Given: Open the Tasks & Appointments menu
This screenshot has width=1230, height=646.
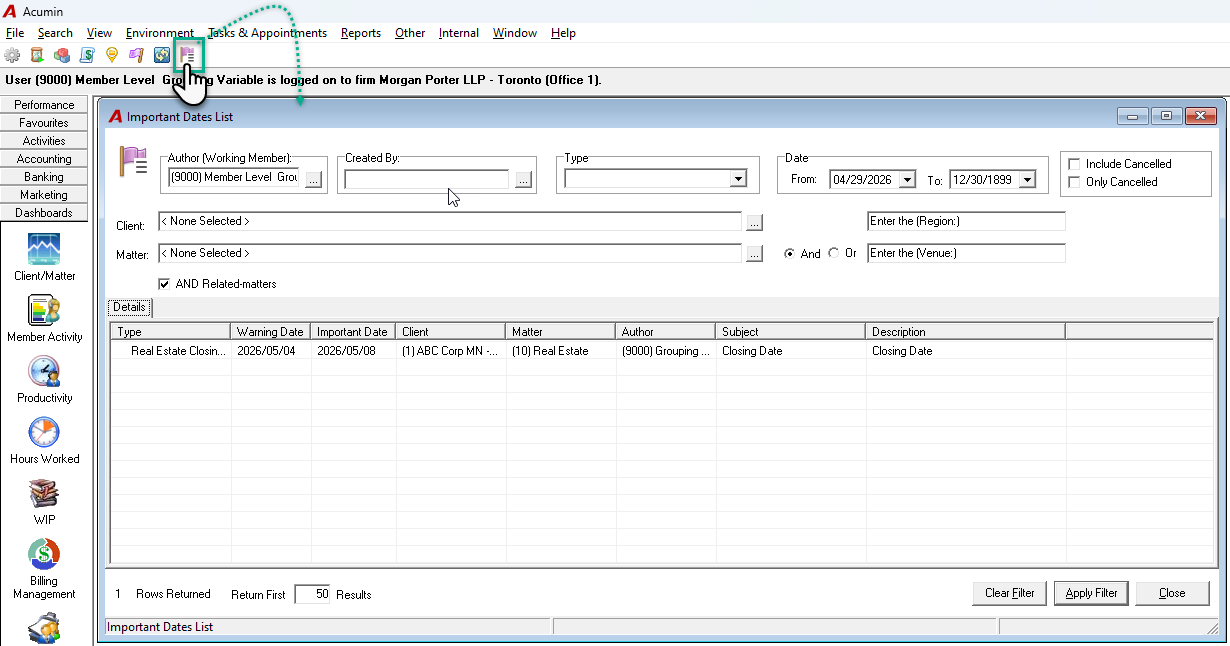Looking at the screenshot, I should [x=267, y=33].
